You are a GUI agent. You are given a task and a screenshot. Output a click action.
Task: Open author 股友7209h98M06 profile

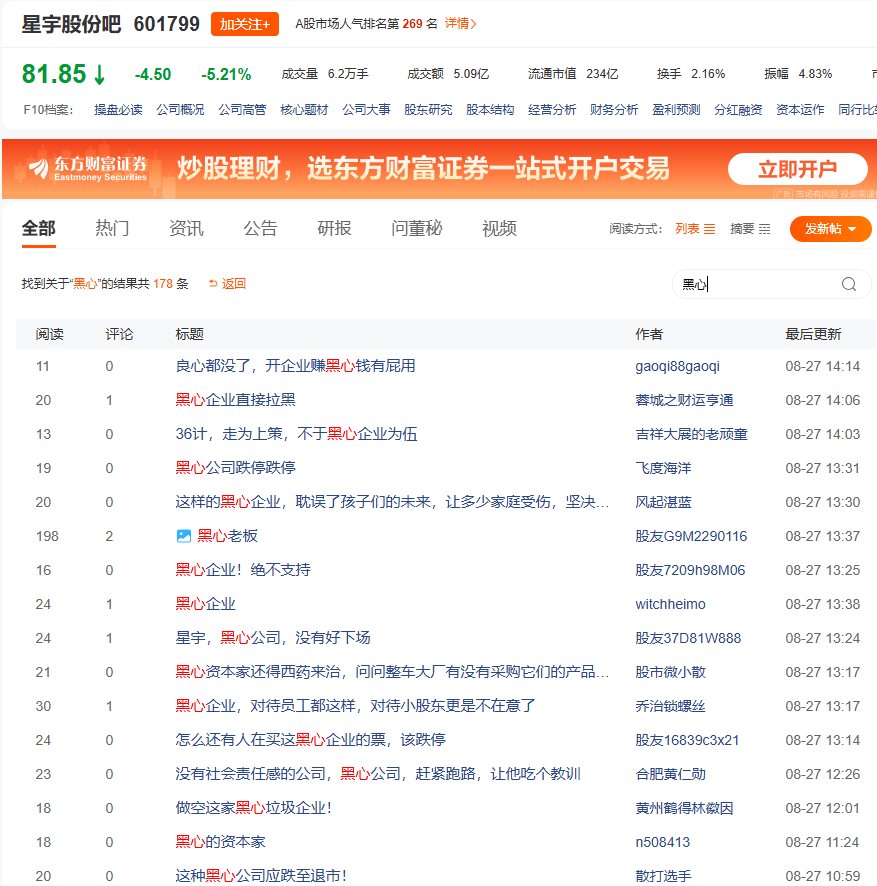pyautogui.click(x=690, y=570)
